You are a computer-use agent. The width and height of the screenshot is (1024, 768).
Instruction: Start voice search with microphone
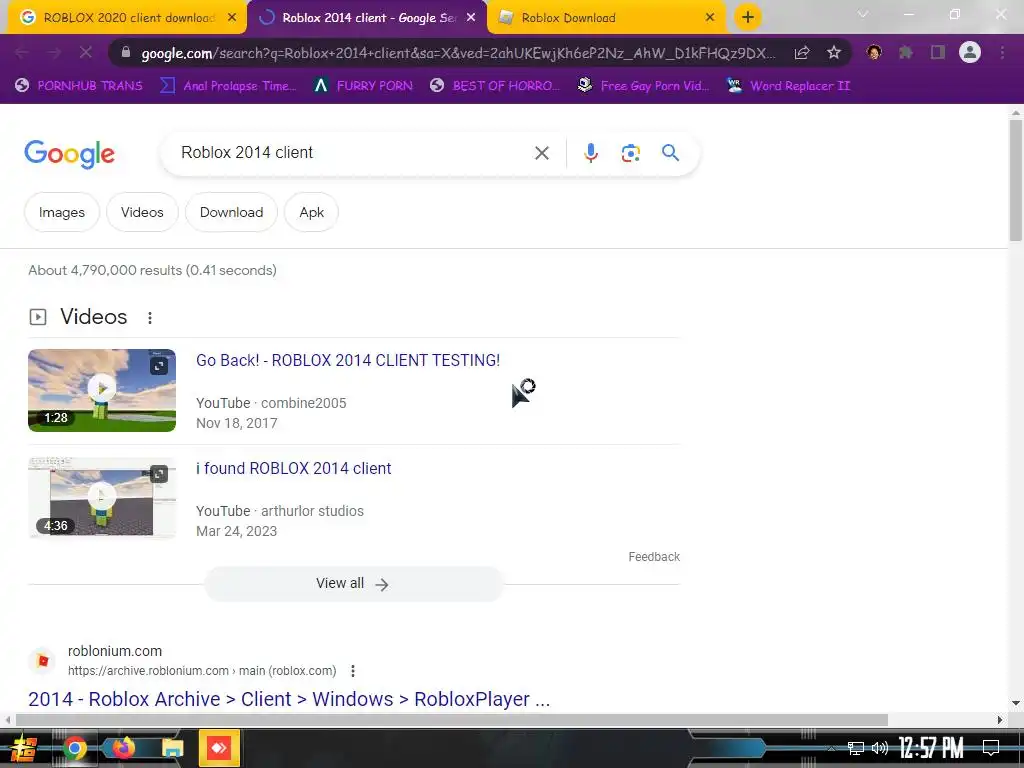(x=590, y=153)
